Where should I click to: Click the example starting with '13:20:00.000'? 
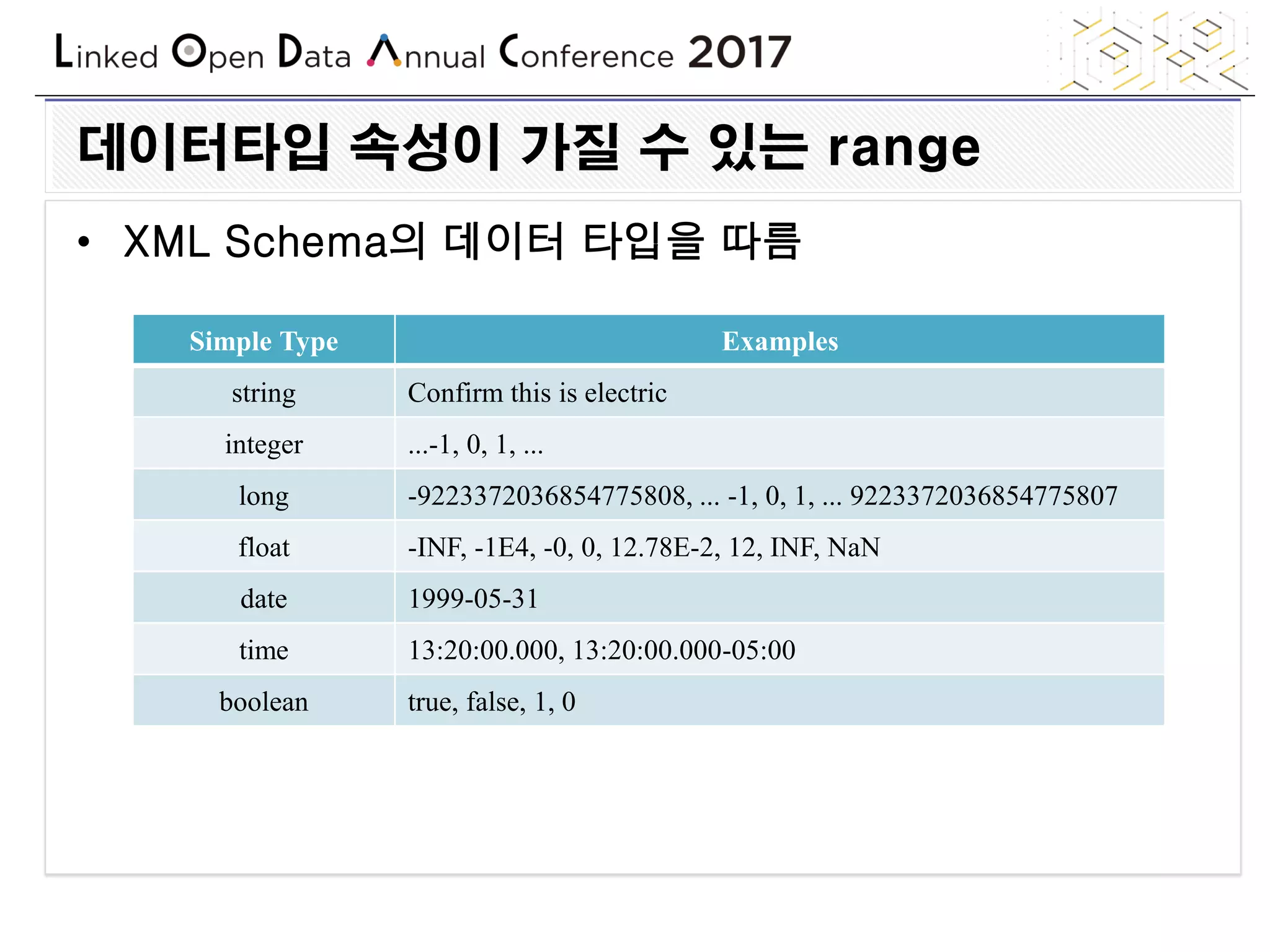[x=779, y=650]
